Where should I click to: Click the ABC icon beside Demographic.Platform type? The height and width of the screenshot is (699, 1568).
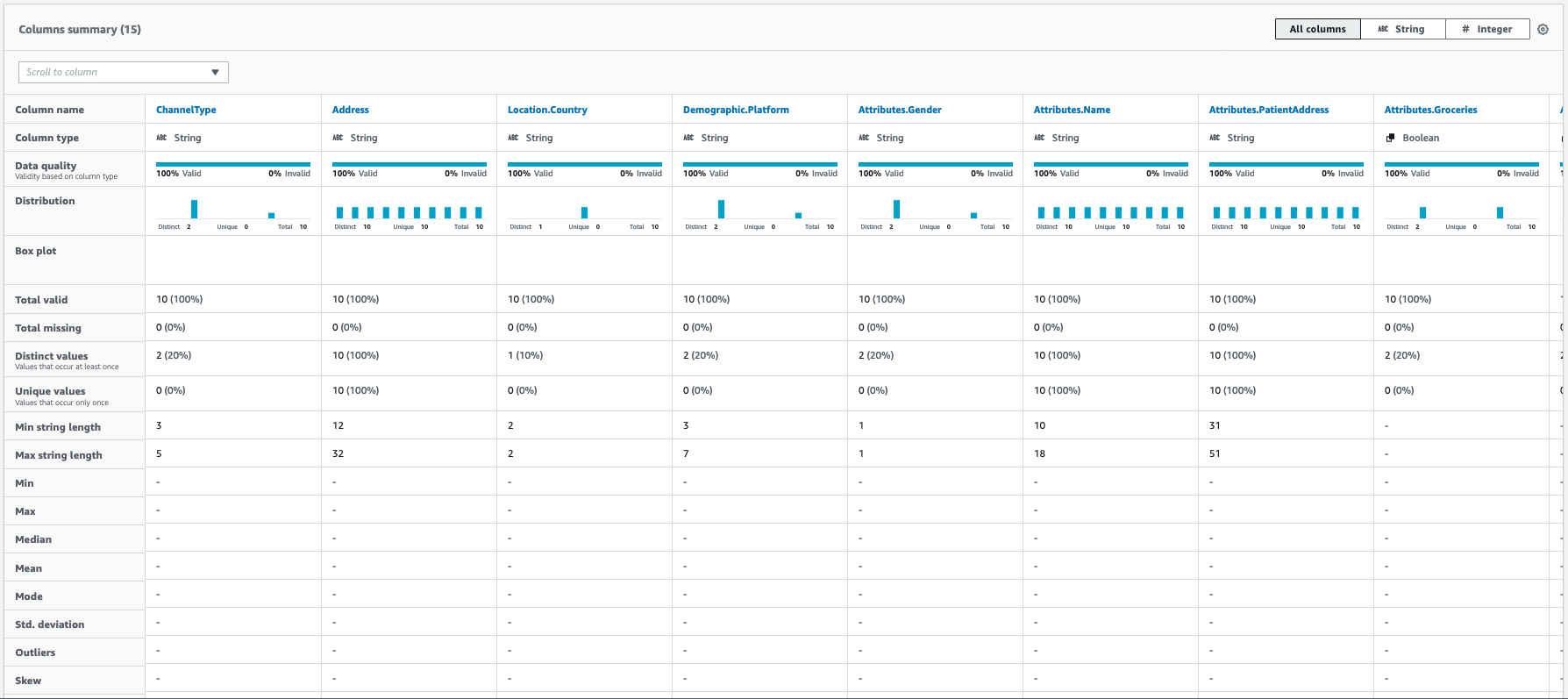(x=688, y=138)
